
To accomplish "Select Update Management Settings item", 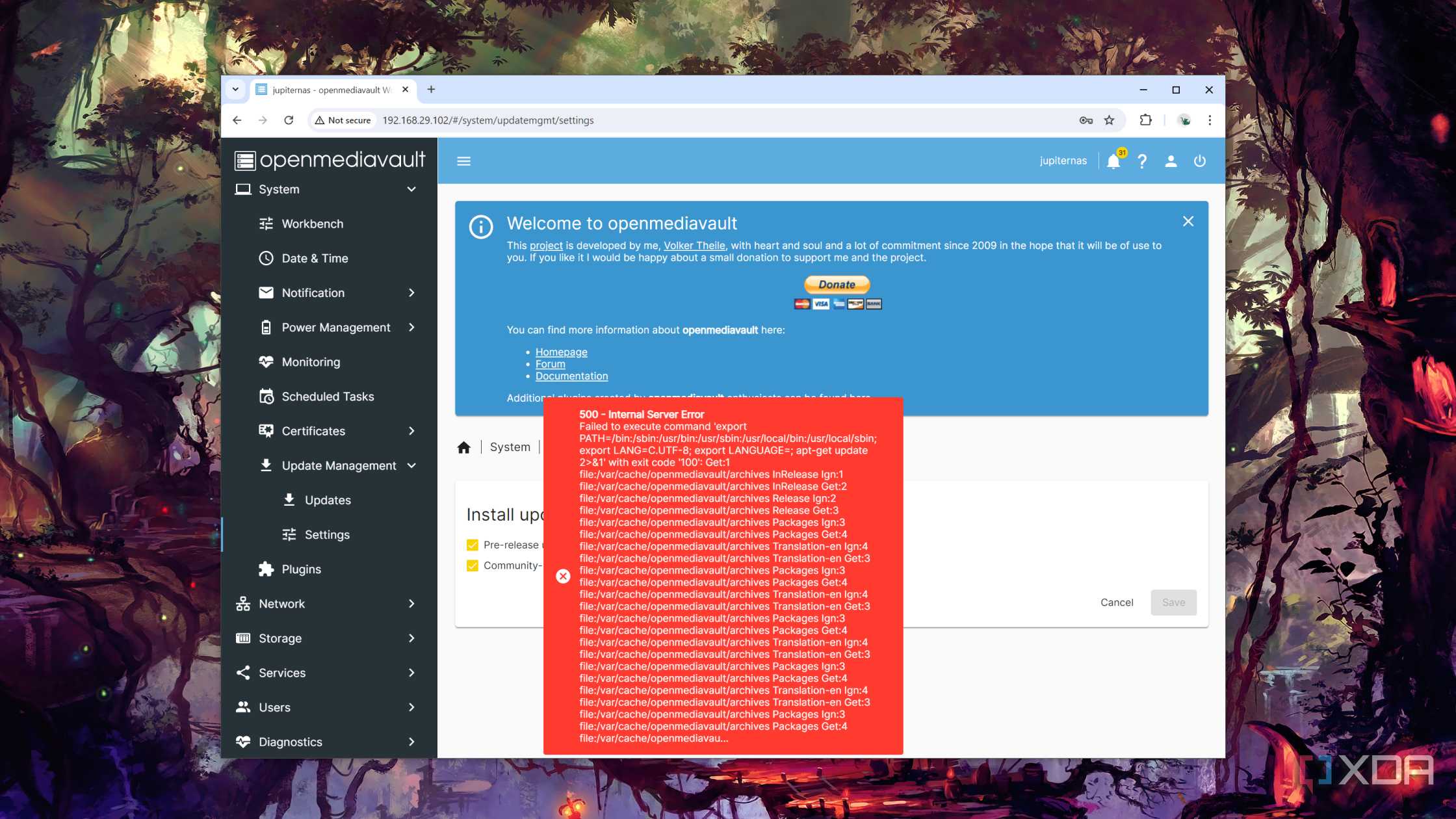I will pyautogui.click(x=329, y=534).
